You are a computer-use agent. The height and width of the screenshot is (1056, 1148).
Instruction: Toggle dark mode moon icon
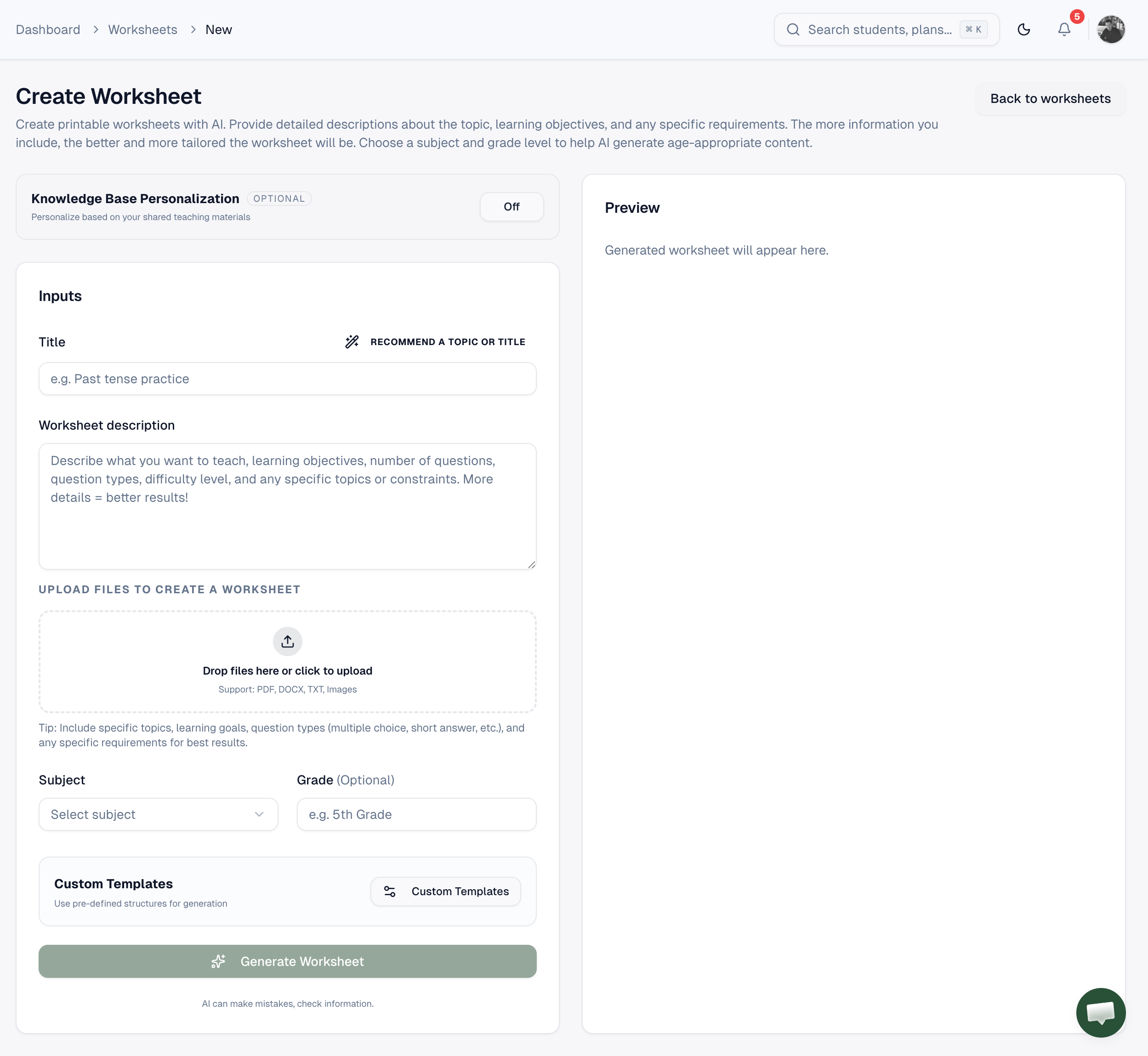click(x=1023, y=30)
